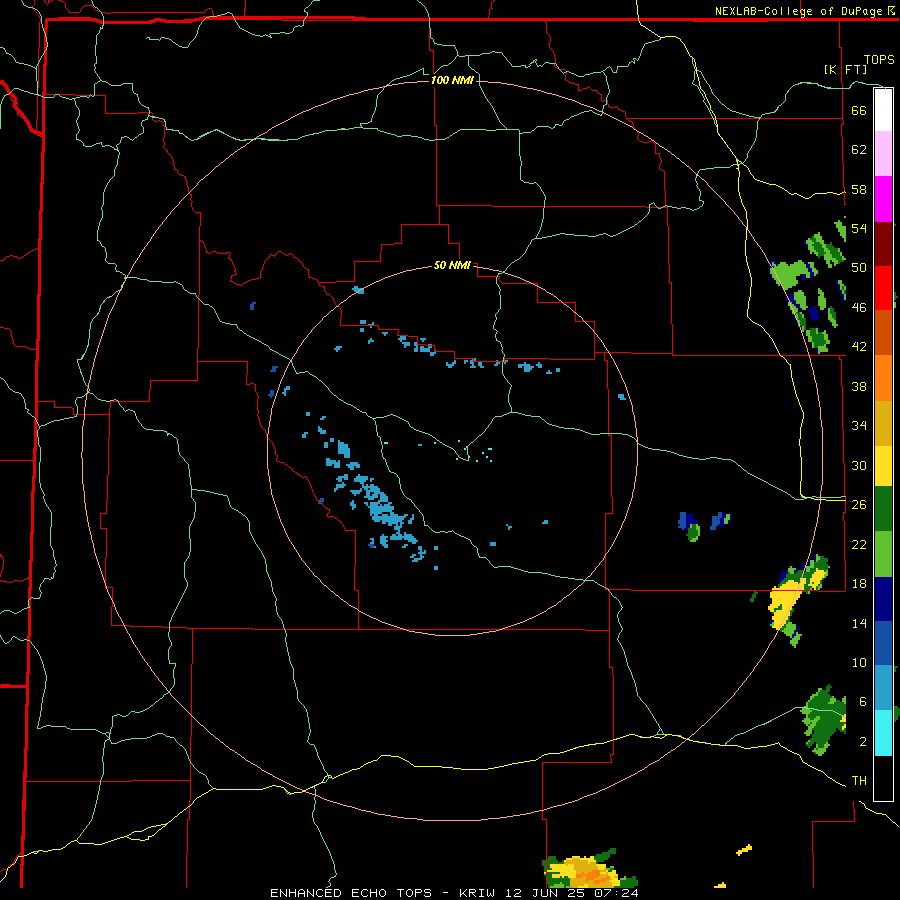900x900 pixels.
Task: Click the 6 legend value
Action: pyautogui.click(x=863, y=702)
